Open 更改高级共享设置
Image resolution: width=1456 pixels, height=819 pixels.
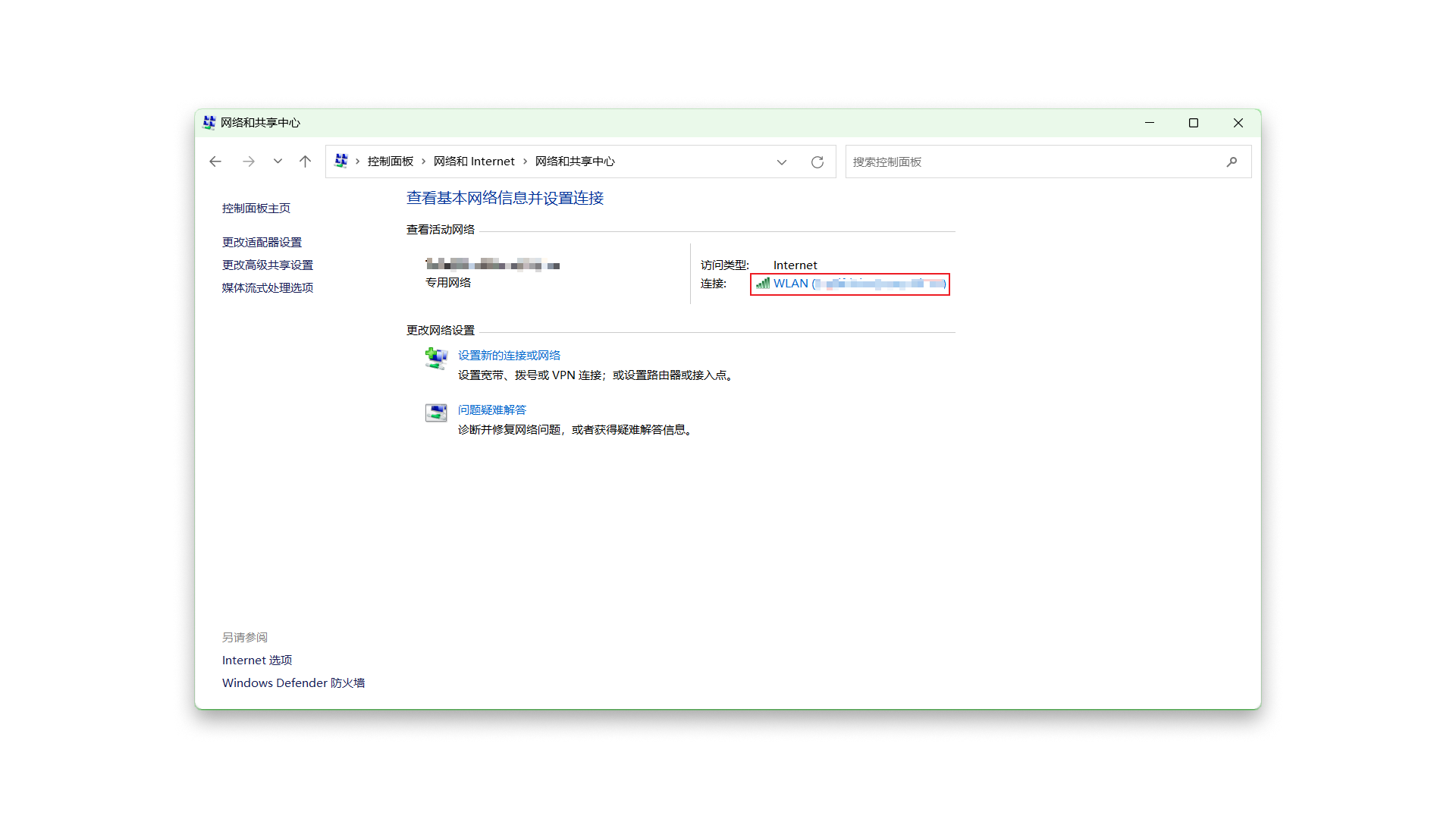pyautogui.click(x=267, y=265)
